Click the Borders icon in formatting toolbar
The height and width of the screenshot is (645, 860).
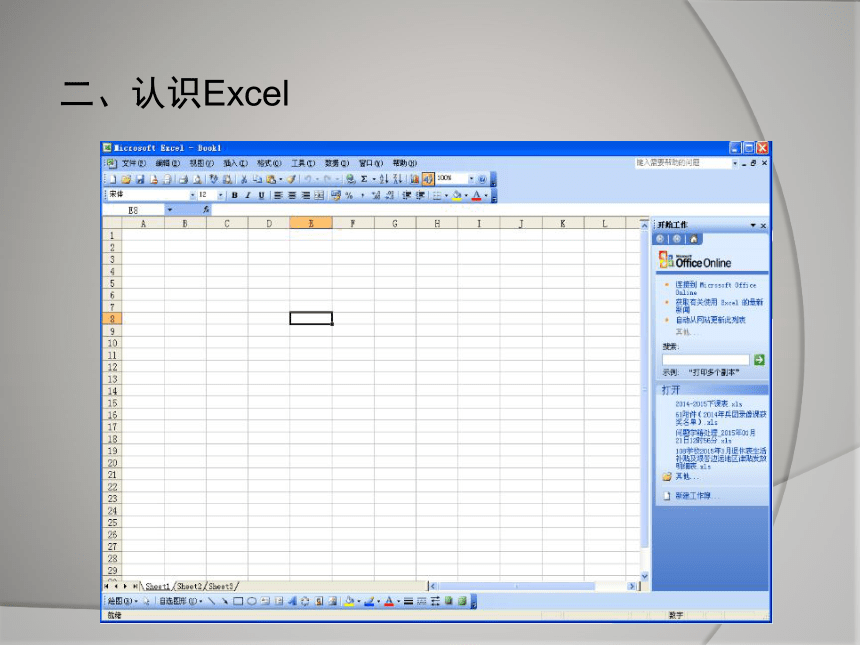[x=437, y=195]
